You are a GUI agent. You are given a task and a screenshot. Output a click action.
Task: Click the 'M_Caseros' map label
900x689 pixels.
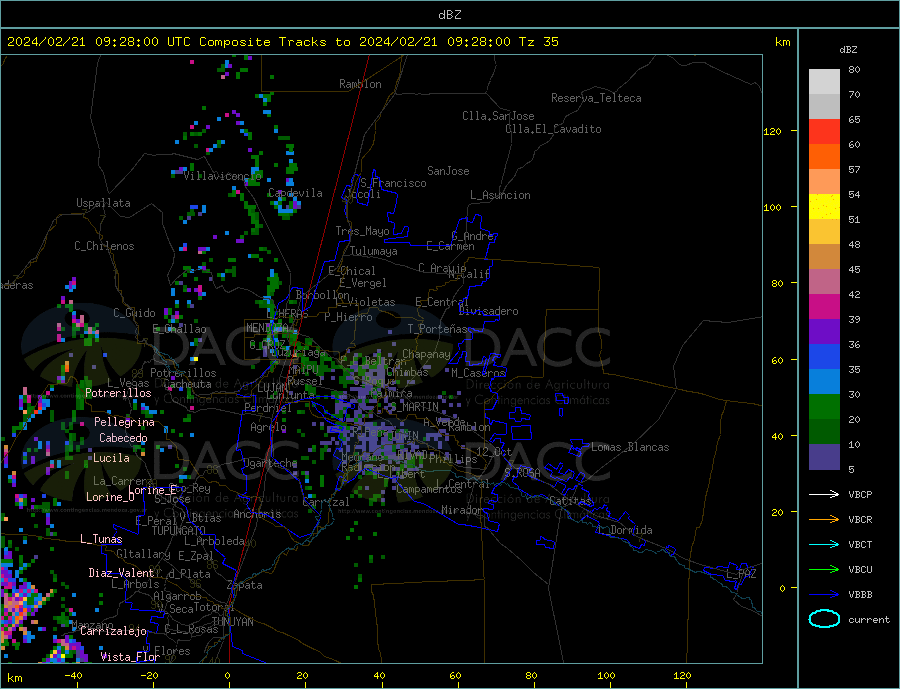[478, 373]
